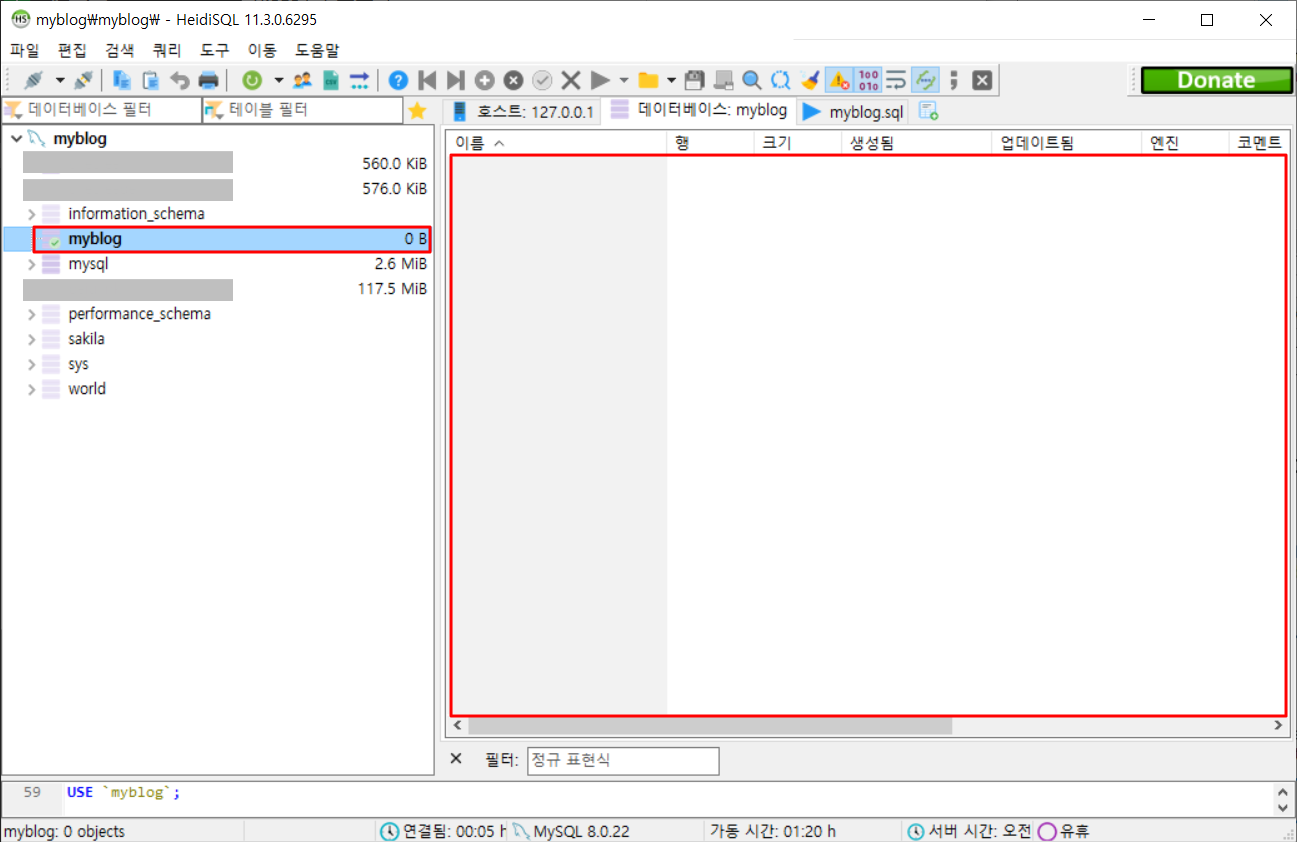
Task: Click the print icon in the toolbar
Action: 208,80
